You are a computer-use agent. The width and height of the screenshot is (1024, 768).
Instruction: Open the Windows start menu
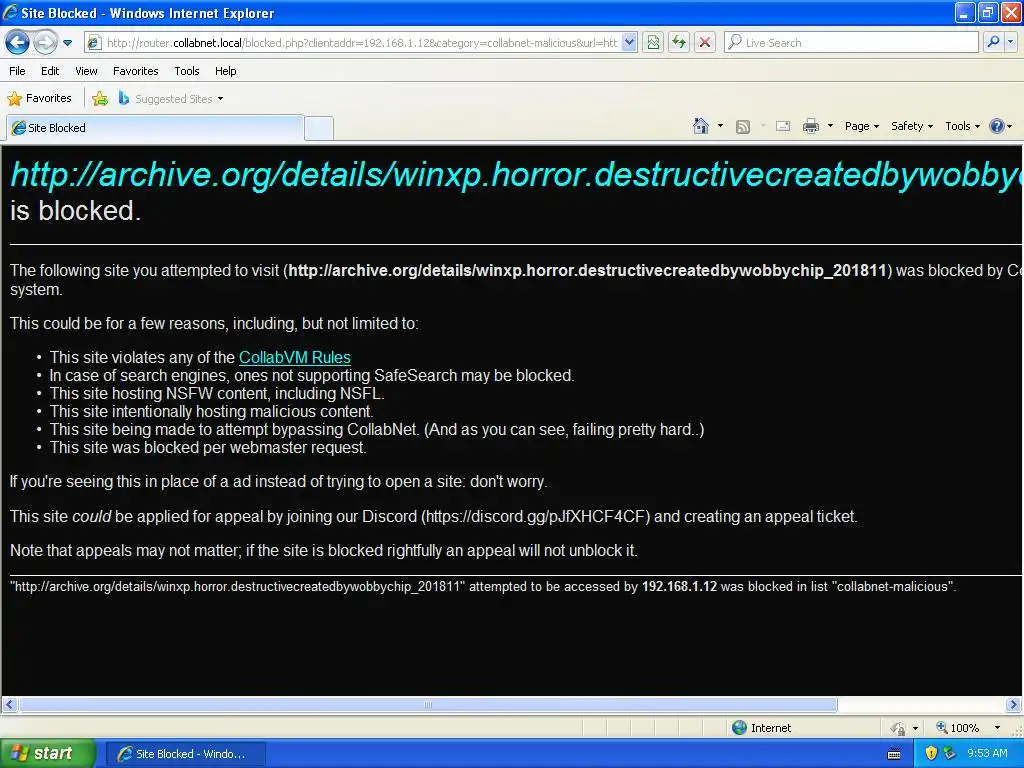pos(47,754)
